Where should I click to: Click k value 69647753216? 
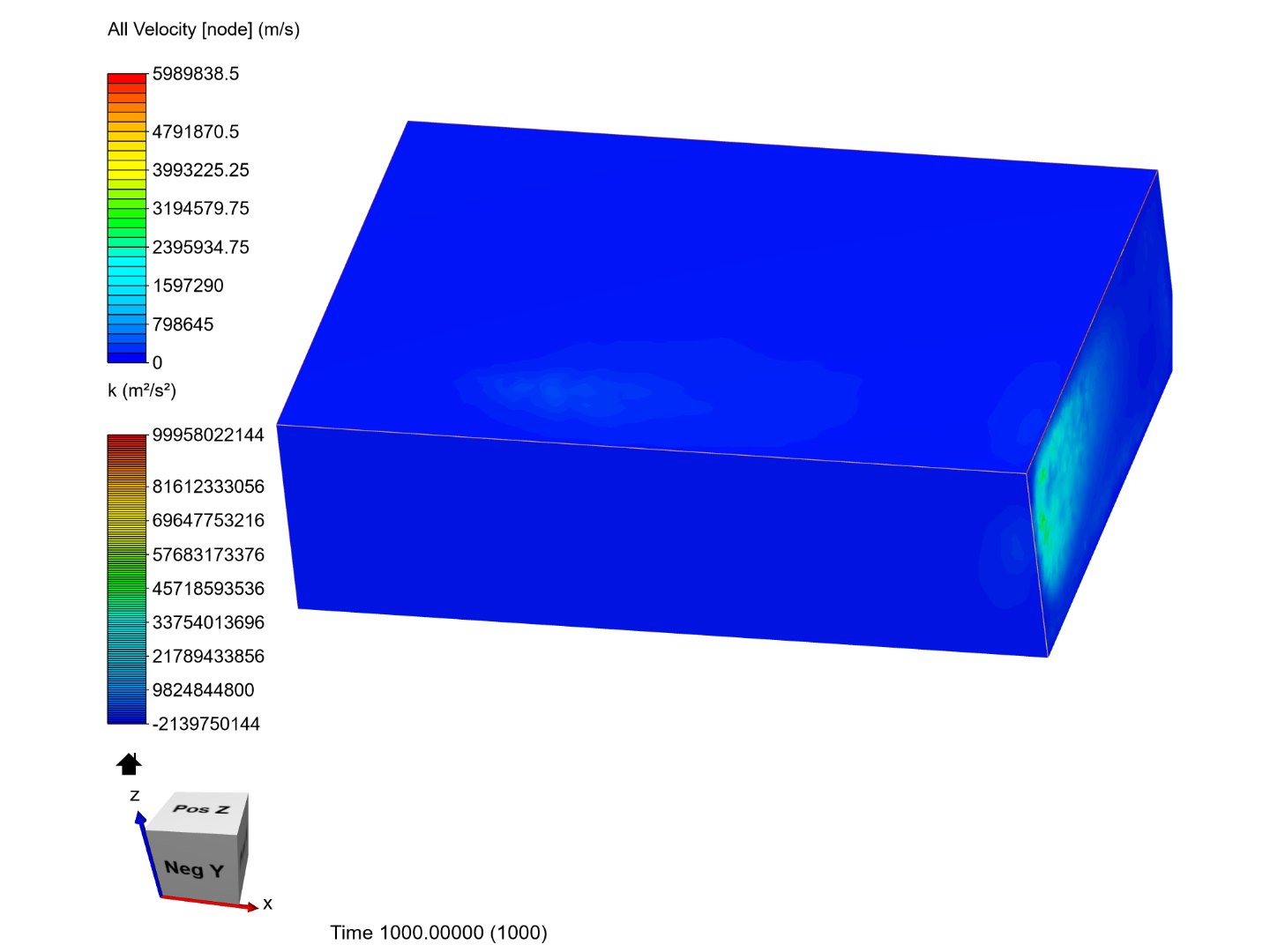point(208,520)
